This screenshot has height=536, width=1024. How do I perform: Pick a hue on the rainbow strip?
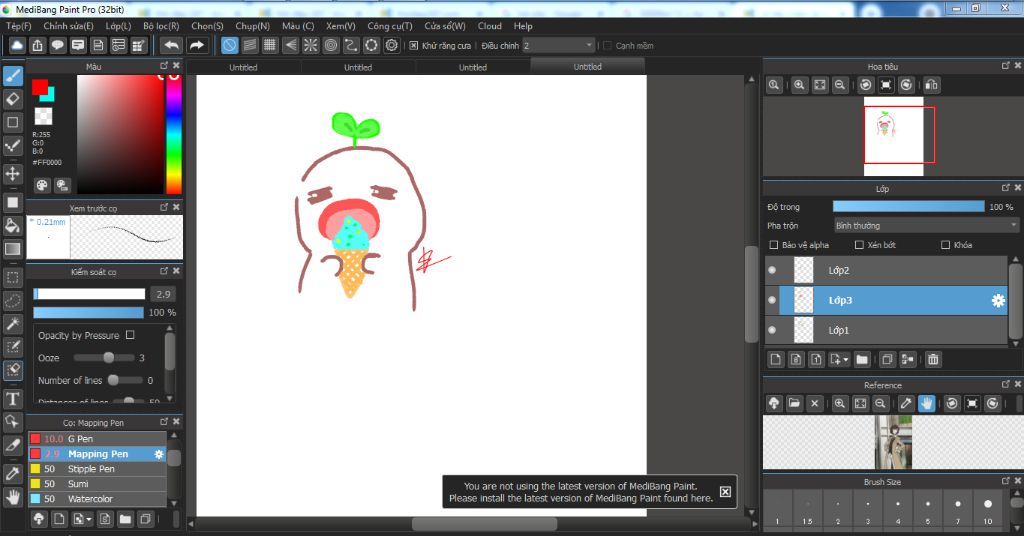(174, 134)
